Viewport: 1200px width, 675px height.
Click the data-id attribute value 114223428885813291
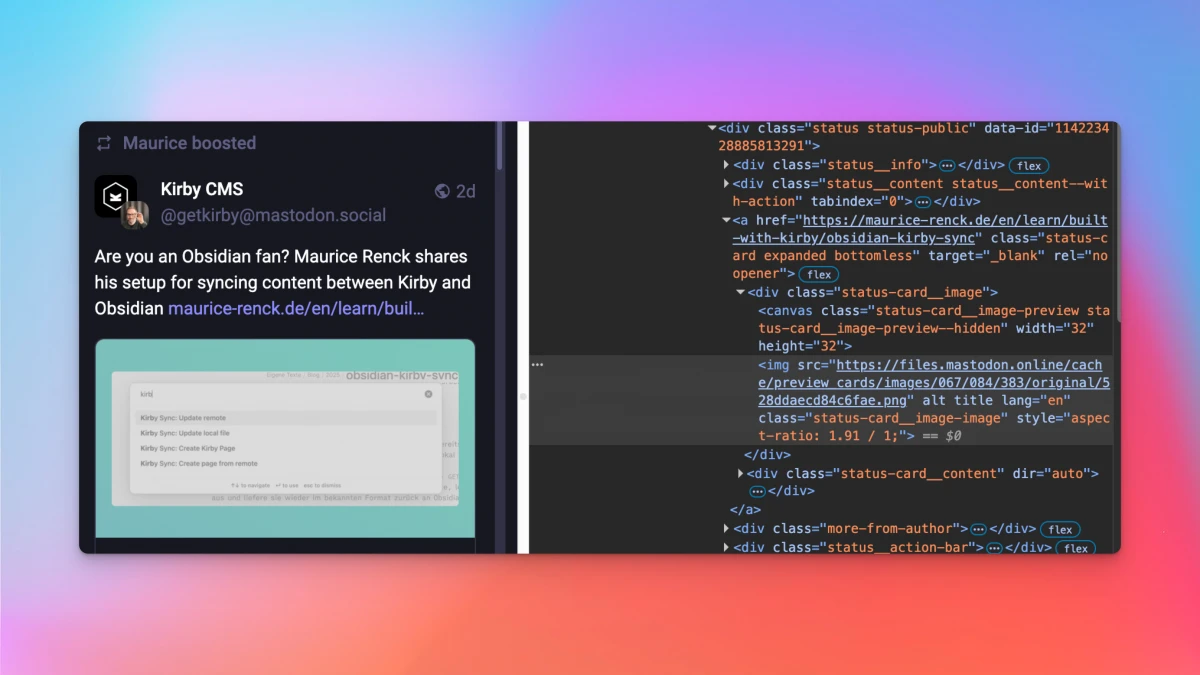[914, 137]
